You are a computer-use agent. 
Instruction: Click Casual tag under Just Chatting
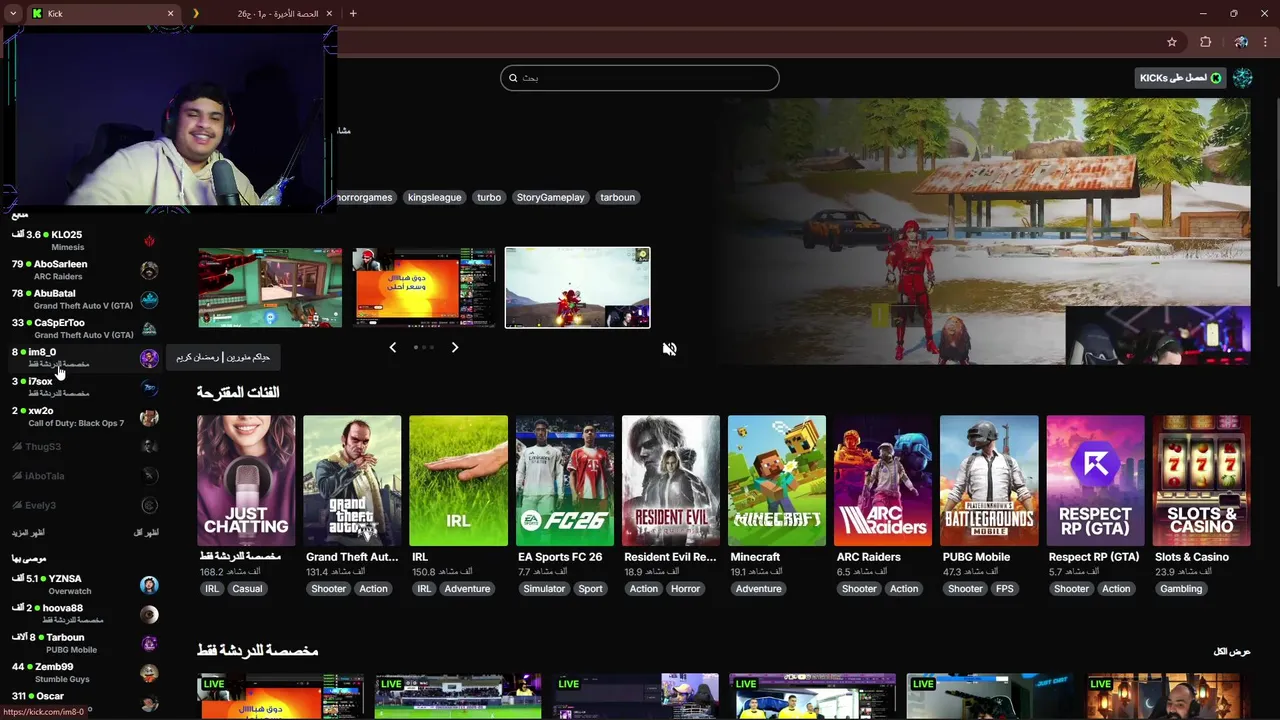coord(247,589)
